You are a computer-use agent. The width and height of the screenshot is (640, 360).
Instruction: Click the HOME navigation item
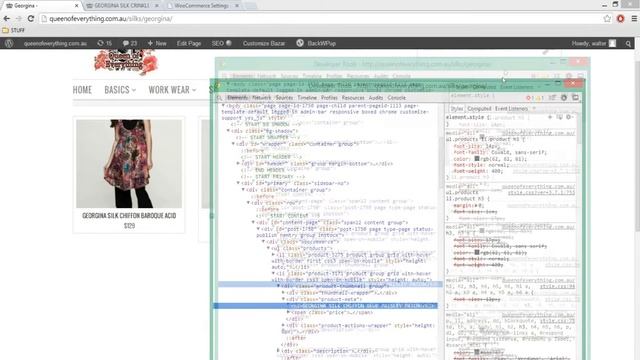tap(82, 90)
